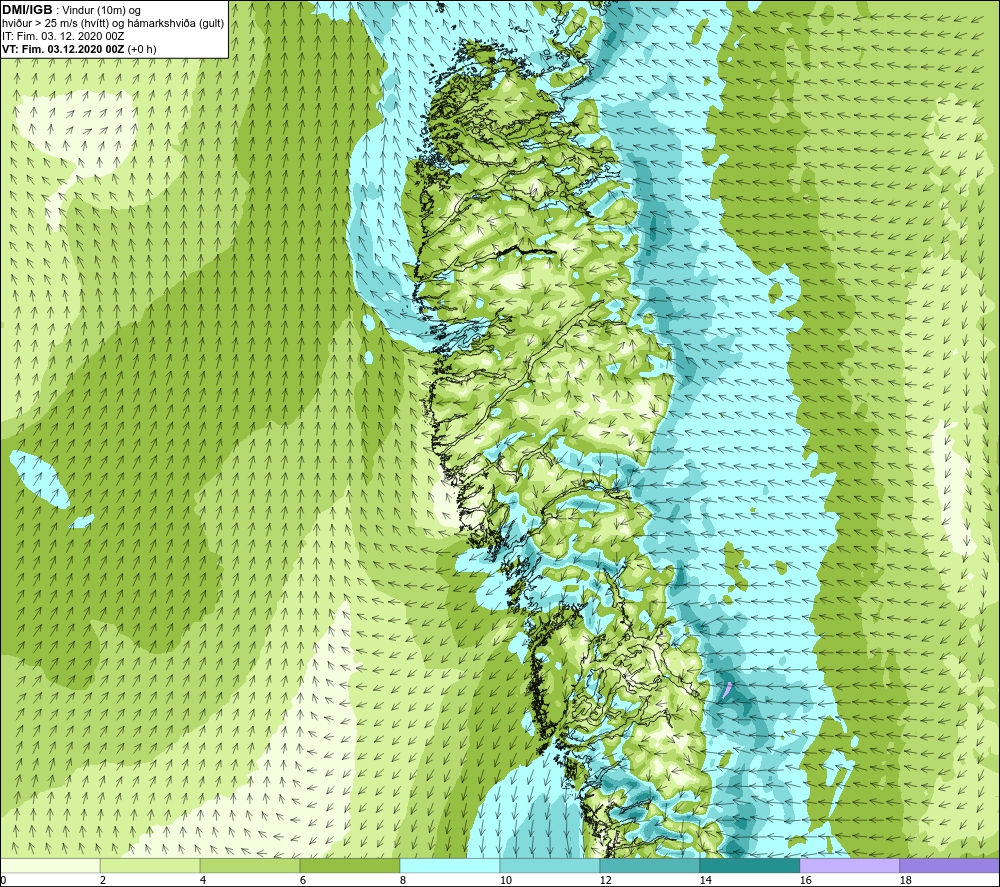This screenshot has width=1000, height=887.
Task: Click the 4–6 m/s green legend swatch
Action: (x=250, y=865)
